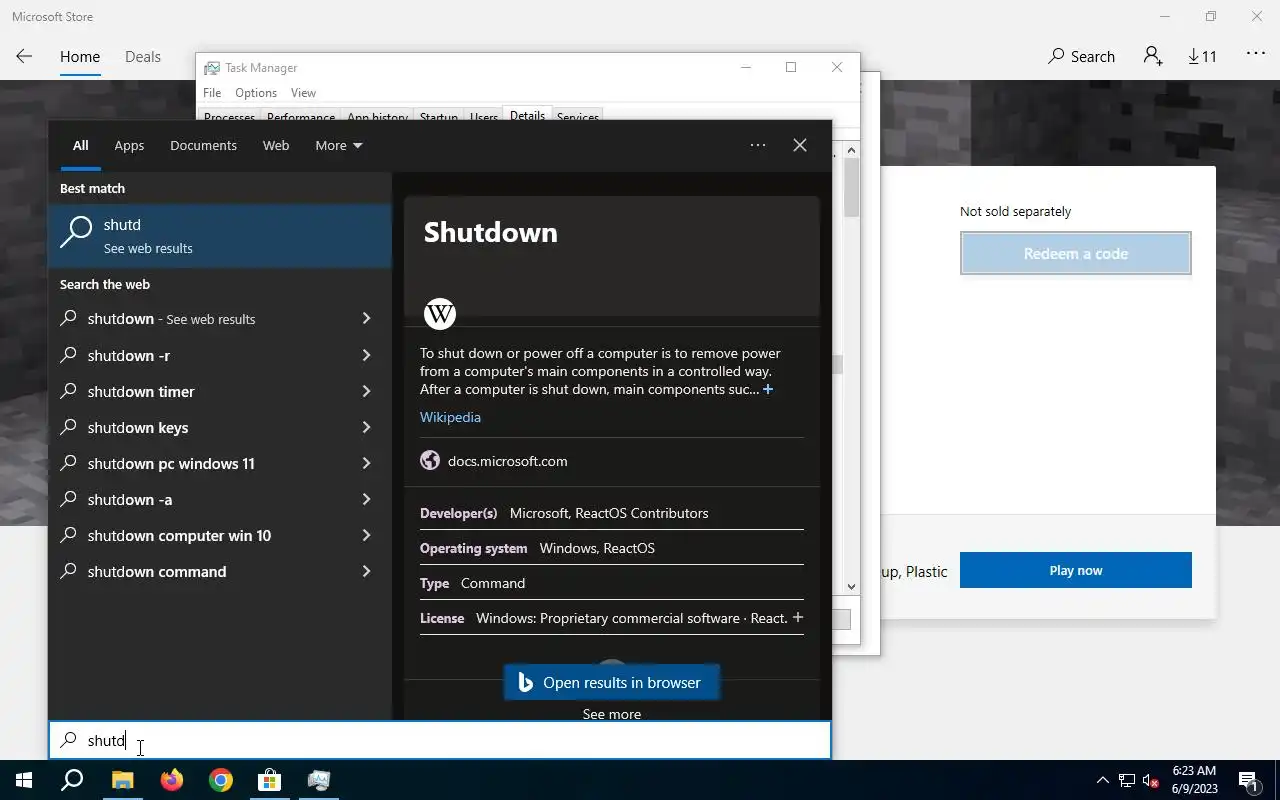Expand arrow for shutdown computer win 10
The image size is (1280, 800).
pos(366,535)
